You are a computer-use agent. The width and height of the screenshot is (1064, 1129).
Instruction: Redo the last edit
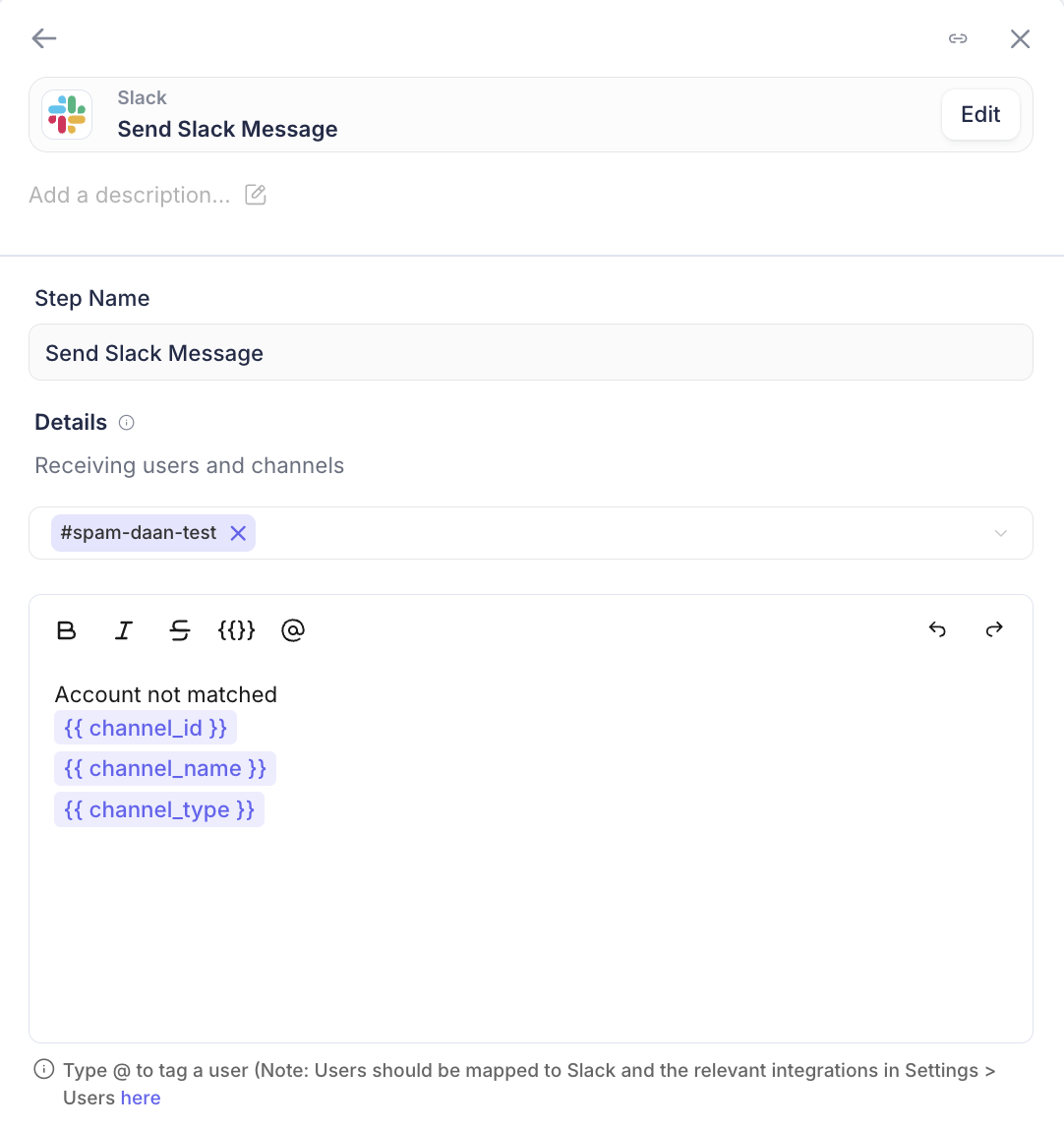click(994, 630)
